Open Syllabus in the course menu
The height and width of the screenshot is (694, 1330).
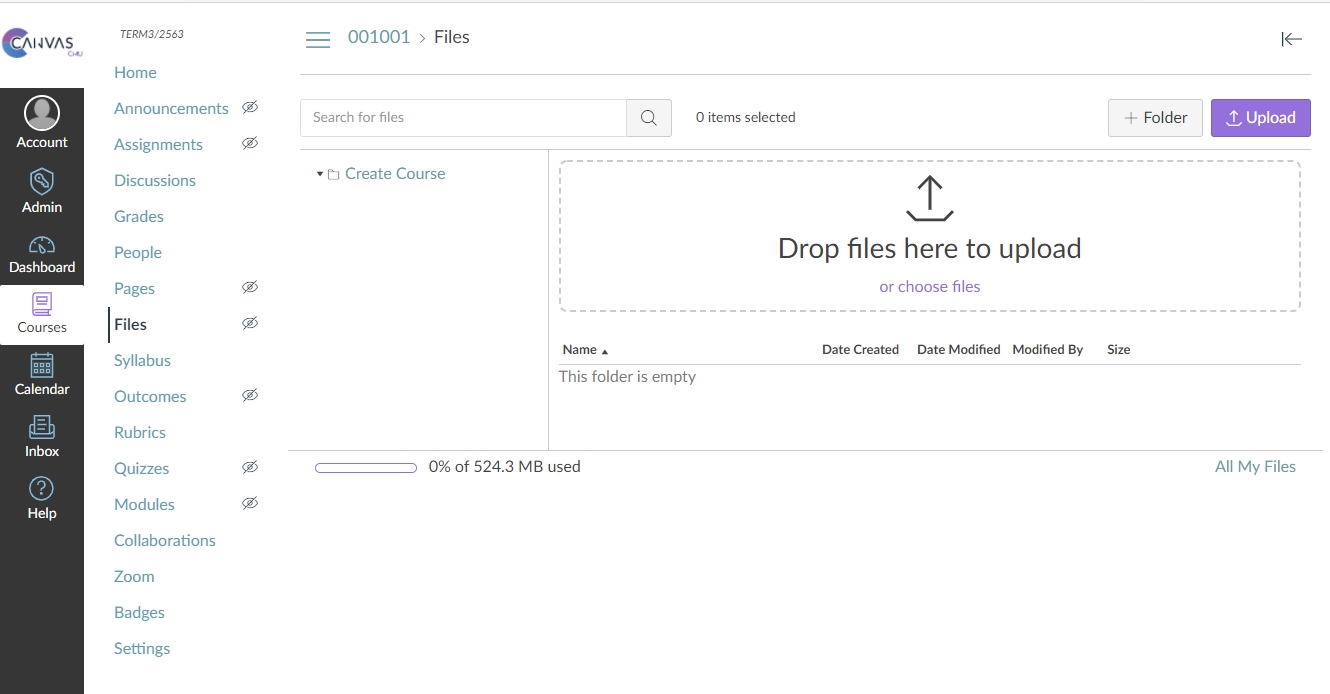142,361
